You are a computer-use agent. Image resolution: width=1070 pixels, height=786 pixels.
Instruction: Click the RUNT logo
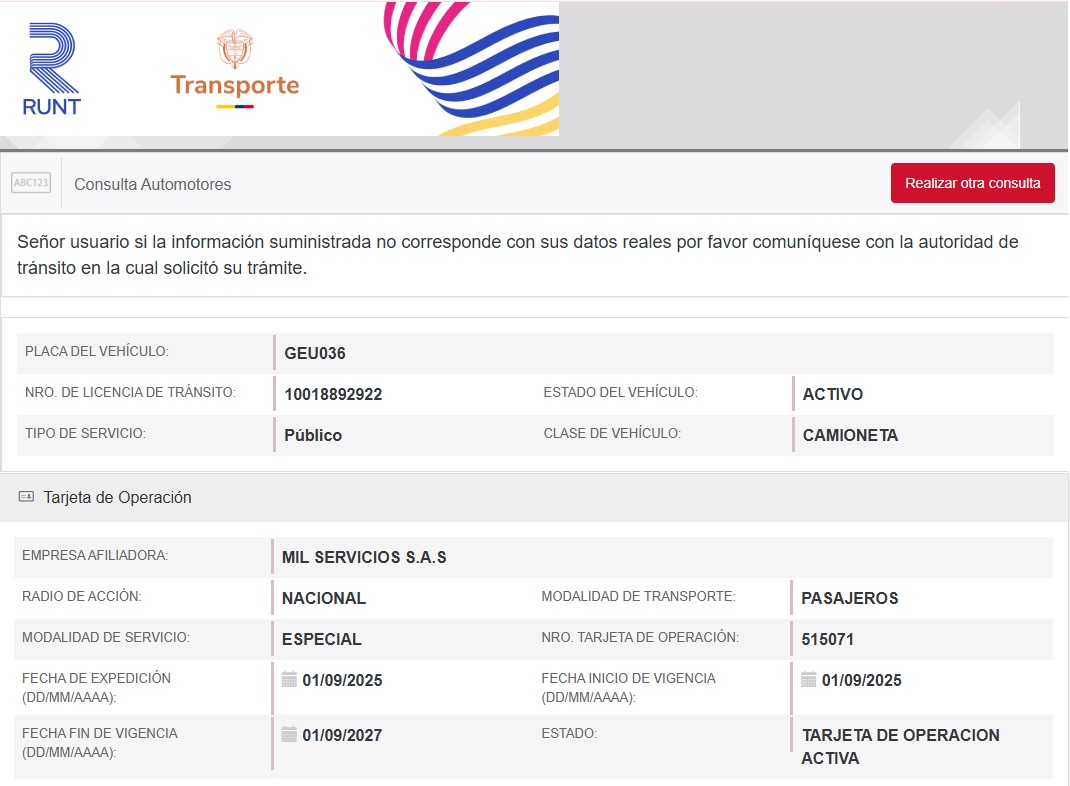[x=52, y=69]
